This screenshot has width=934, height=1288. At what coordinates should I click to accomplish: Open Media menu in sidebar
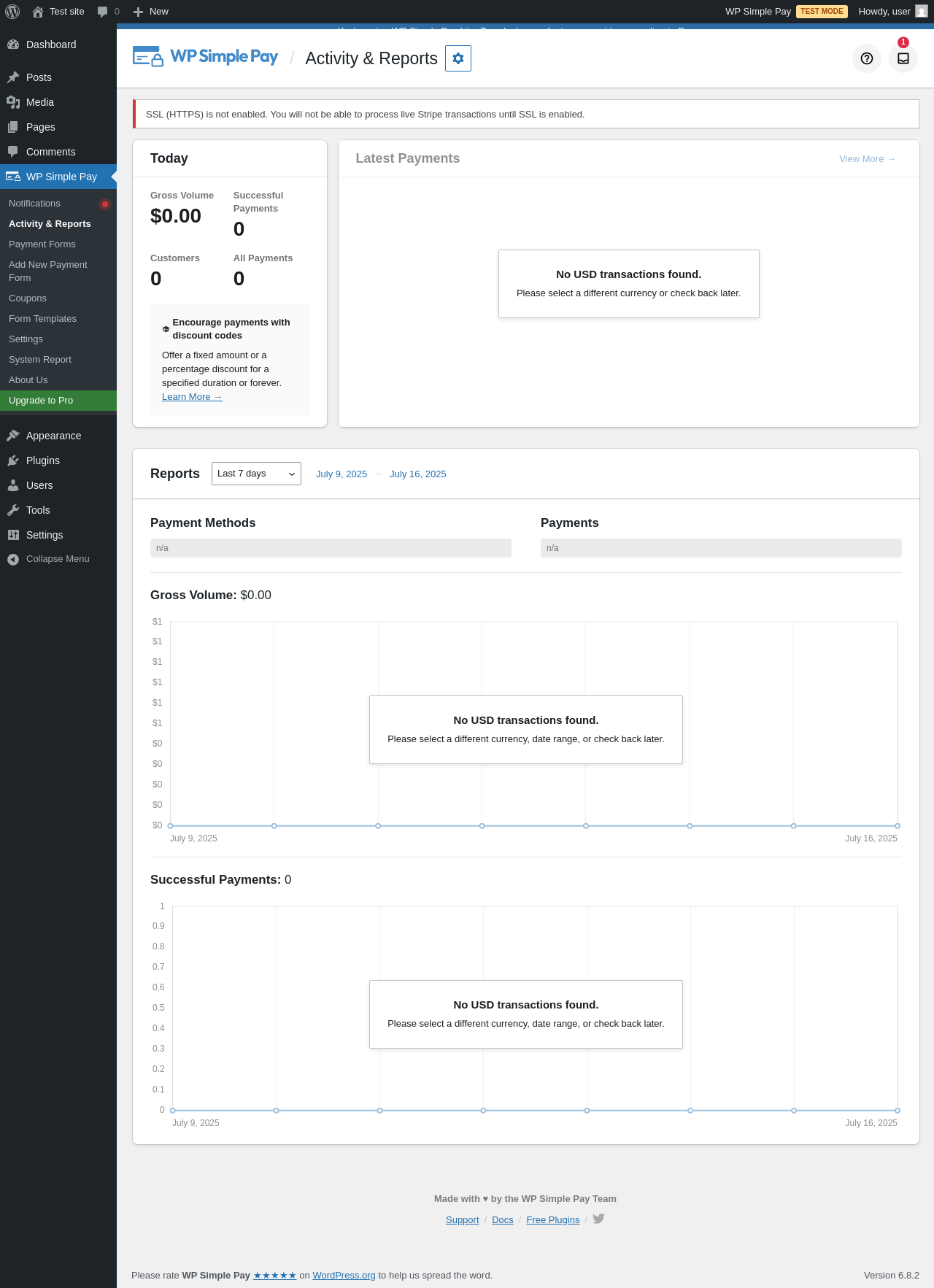pos(58,102)
